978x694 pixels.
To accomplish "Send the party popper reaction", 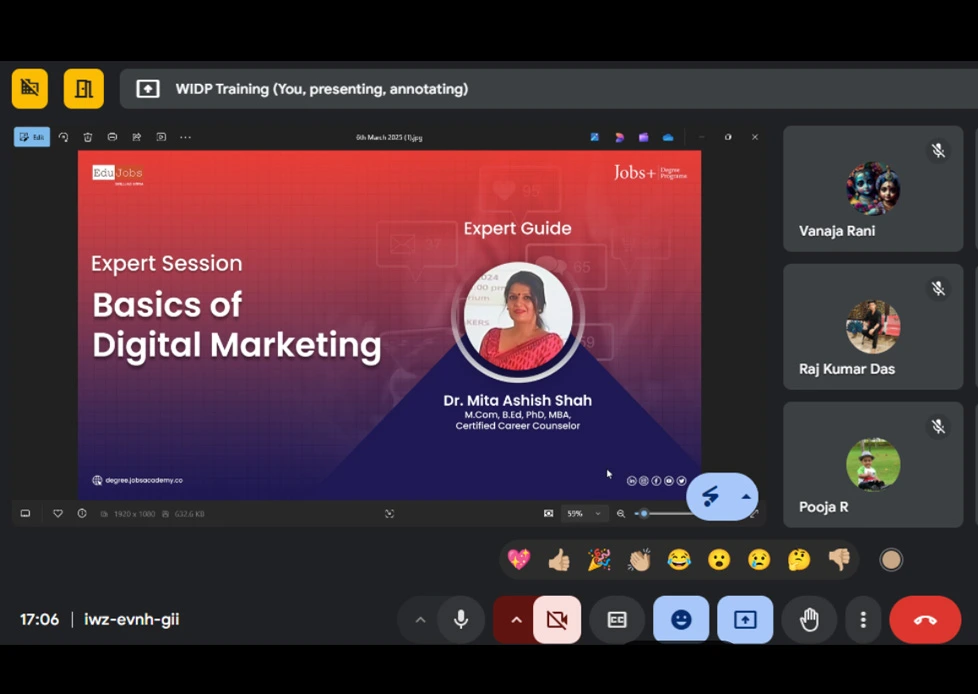I will coord(599,559).
